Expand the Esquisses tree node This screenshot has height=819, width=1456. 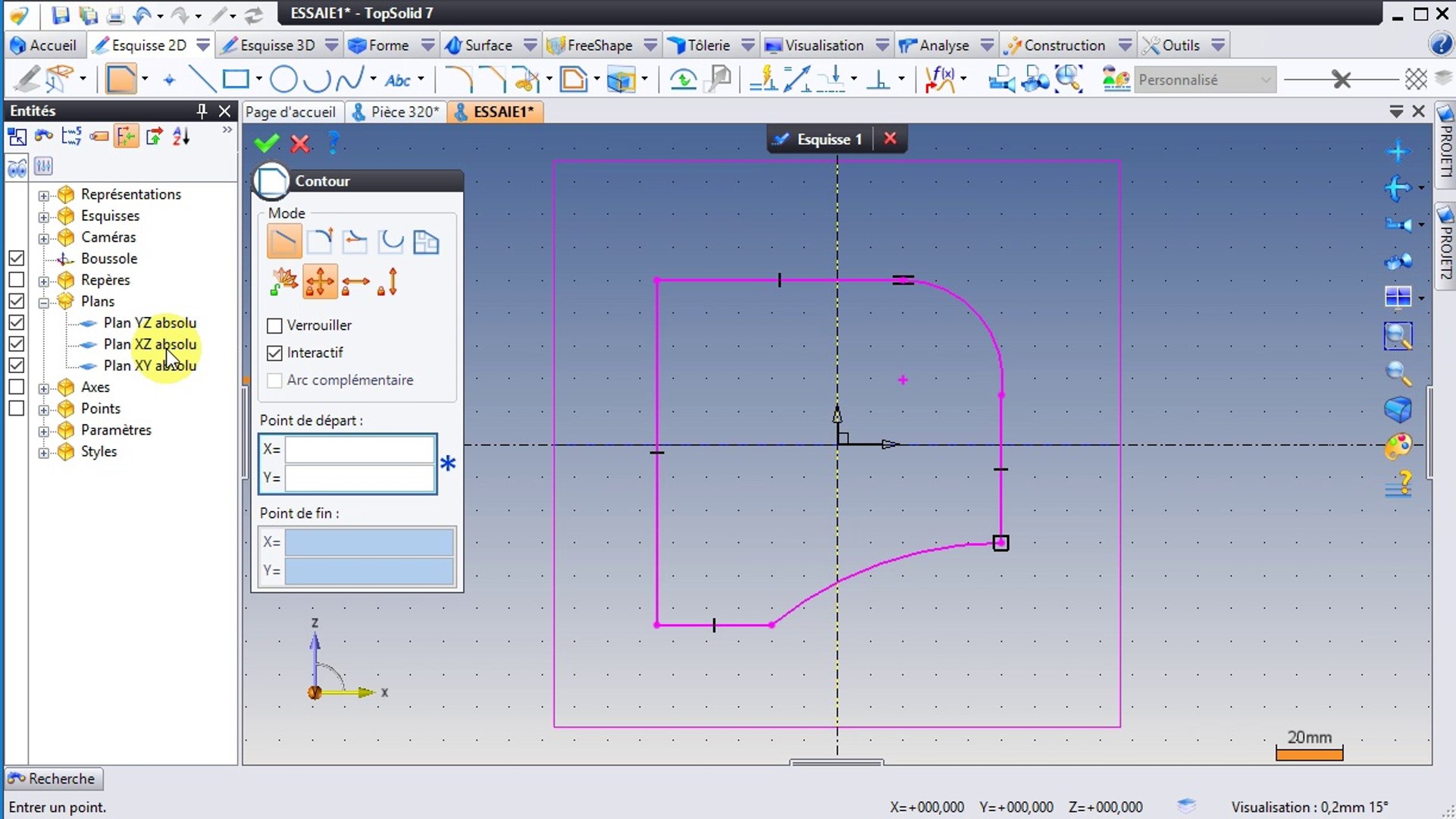44,216
